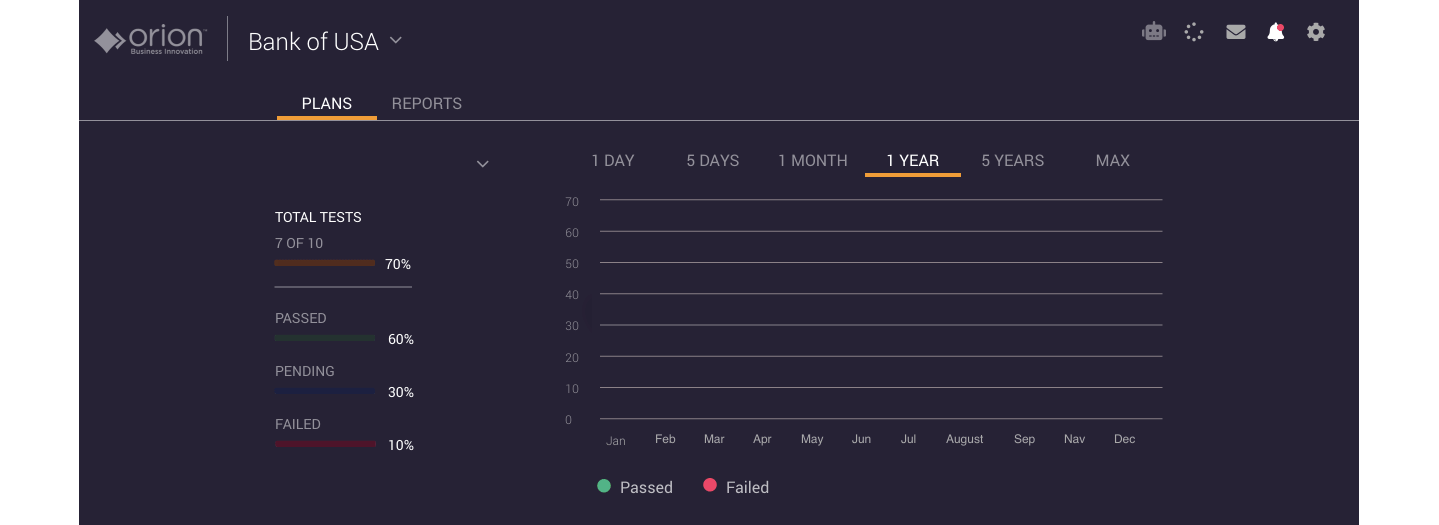
Task: Select the Max time range
Action: pyautogui.click(x=1113, y=161)
